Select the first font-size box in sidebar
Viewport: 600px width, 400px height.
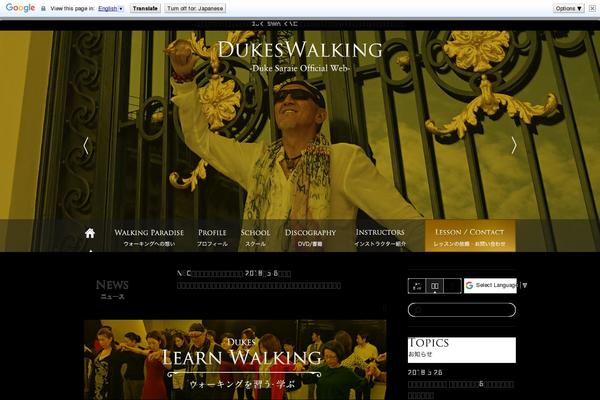point(417,286)
